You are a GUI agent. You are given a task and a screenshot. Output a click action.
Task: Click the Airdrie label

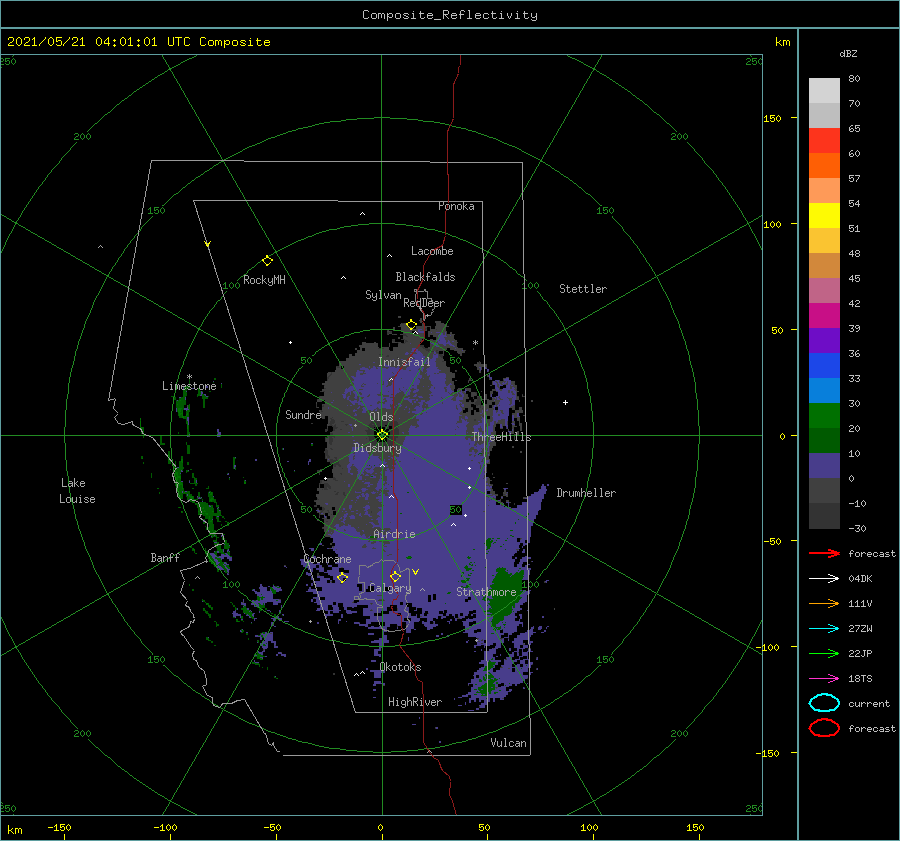(394, 534)
